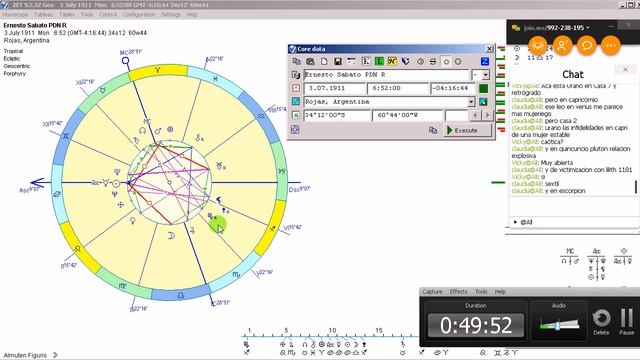Click the orange broadcast screen icon in join.me

pos(538,45)
